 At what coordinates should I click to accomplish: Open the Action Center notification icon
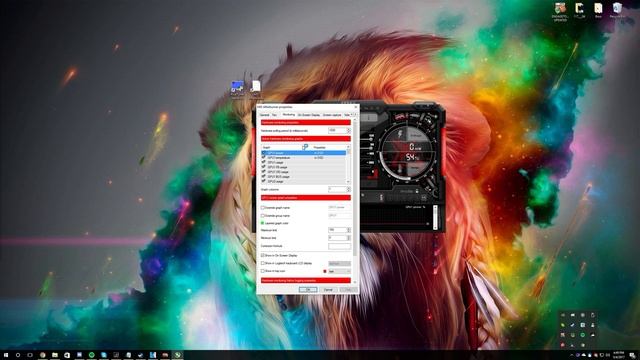pyautogui.click(x=632, y=356)
